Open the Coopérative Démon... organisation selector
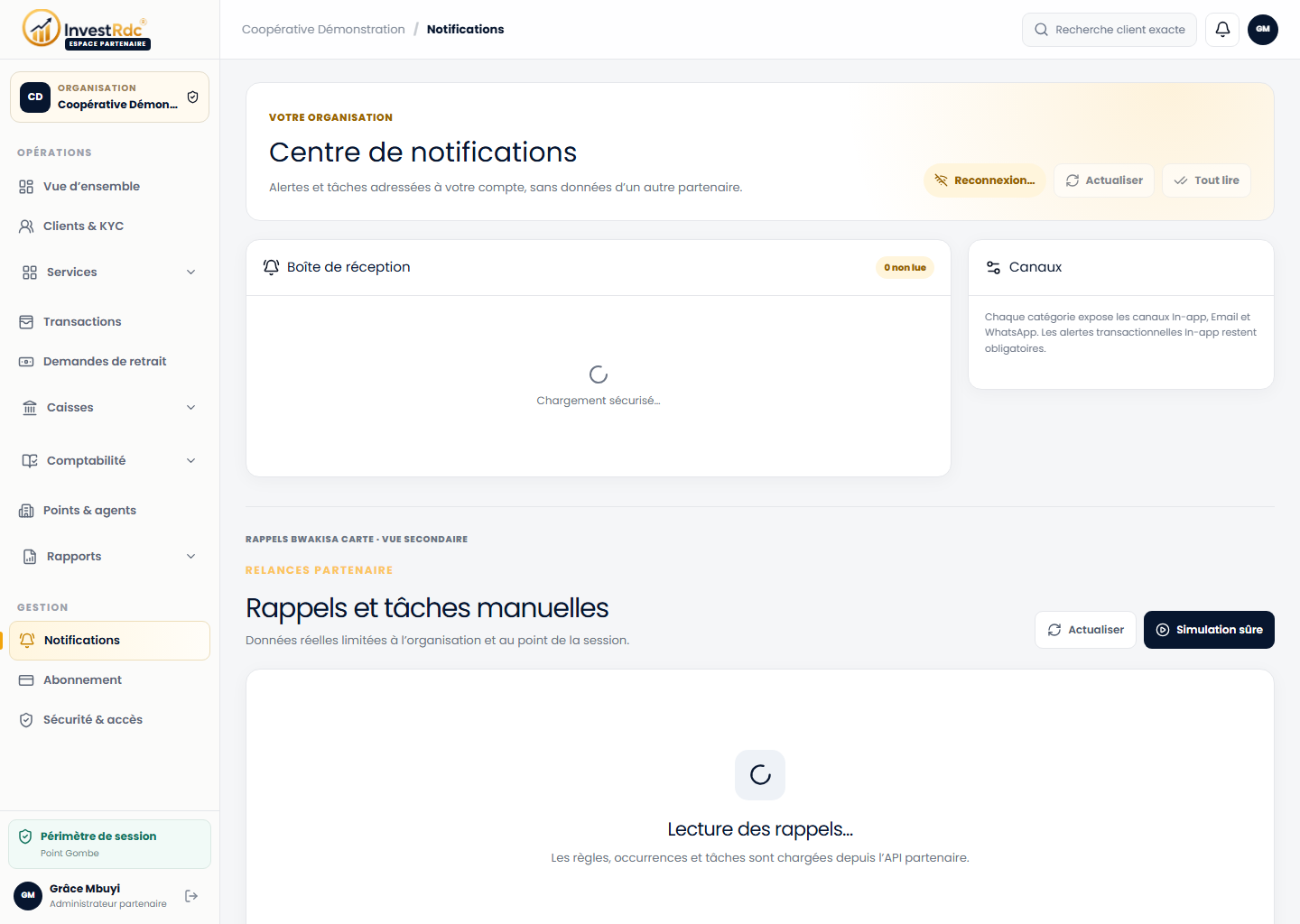1300x924 pixels. tap(109, 97)
